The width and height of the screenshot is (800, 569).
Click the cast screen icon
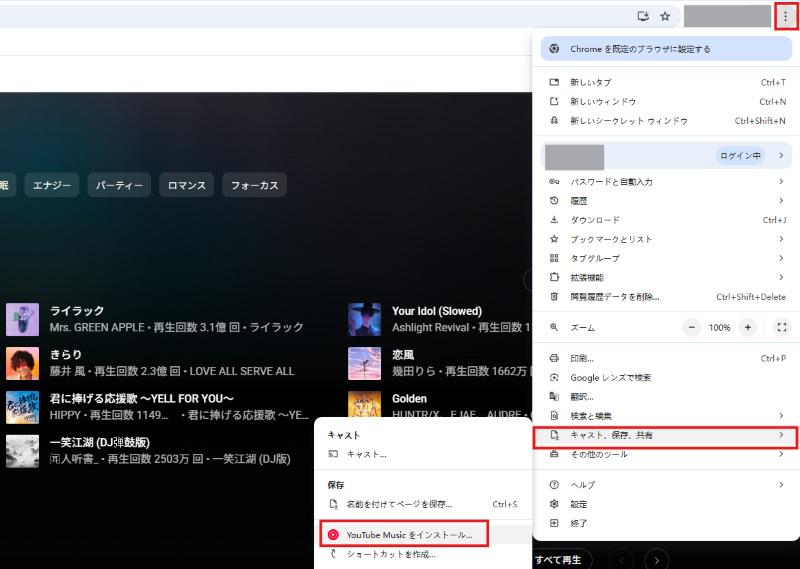click(x=333, y=454)
